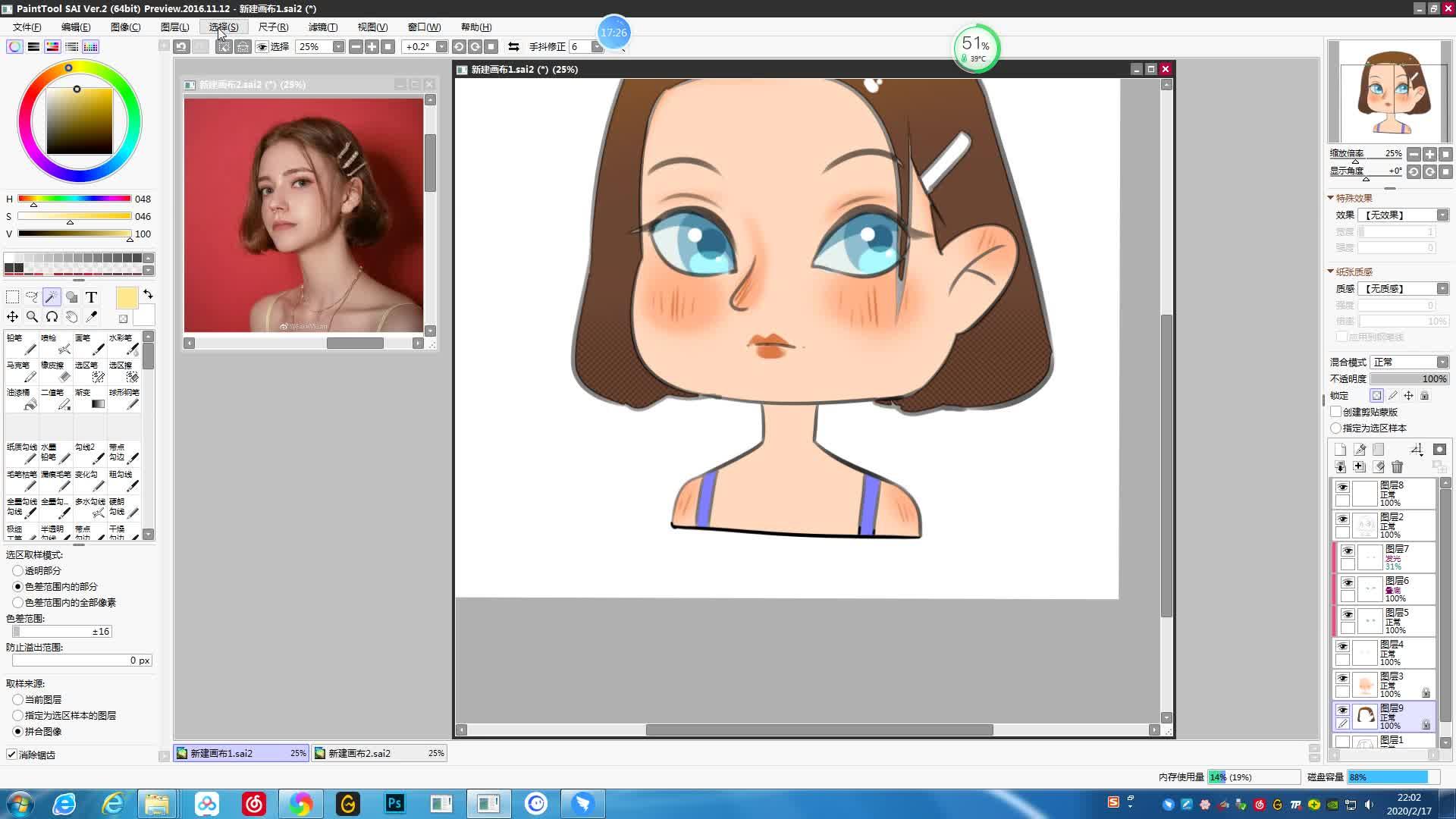Enable the 创建剪贴蒙版 checkbox
The height and width of the screenshot is (819, 1456).
click(1336, 412)
